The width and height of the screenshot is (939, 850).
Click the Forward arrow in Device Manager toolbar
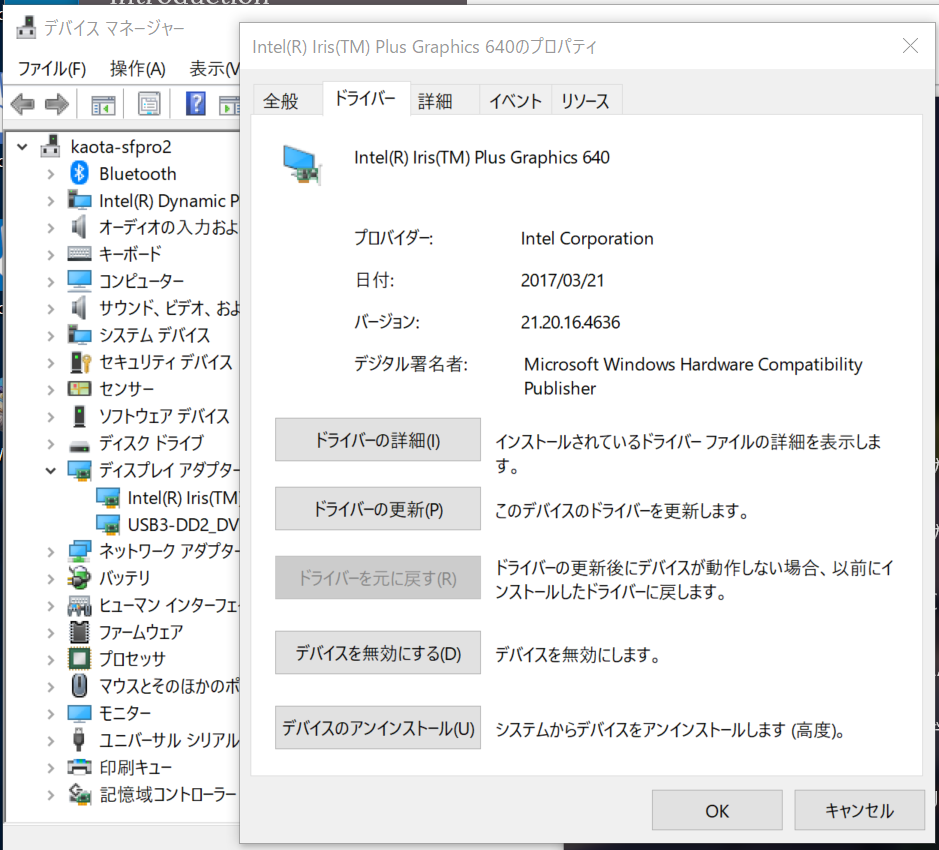click(57, 104)
